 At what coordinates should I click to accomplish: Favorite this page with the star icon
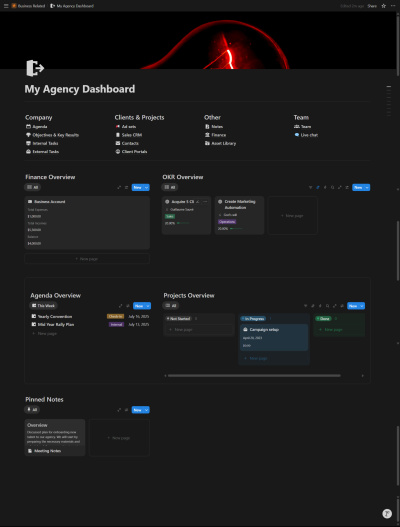(x=384, y=6)
